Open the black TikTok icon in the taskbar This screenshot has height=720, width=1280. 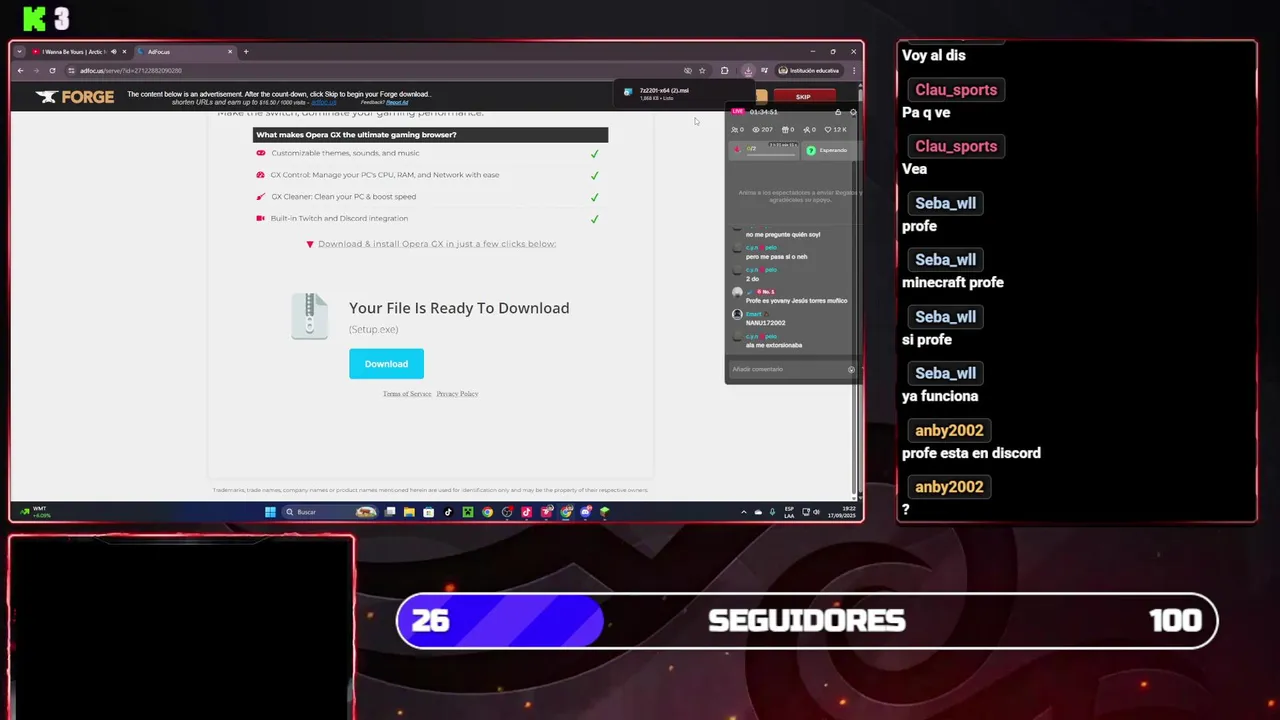pos(448,512)
